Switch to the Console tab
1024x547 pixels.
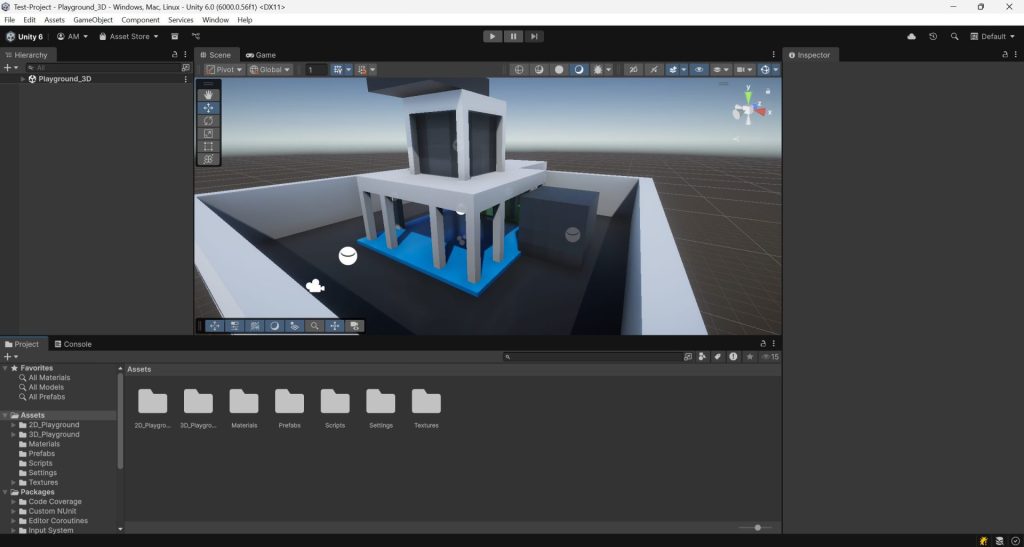72,344
